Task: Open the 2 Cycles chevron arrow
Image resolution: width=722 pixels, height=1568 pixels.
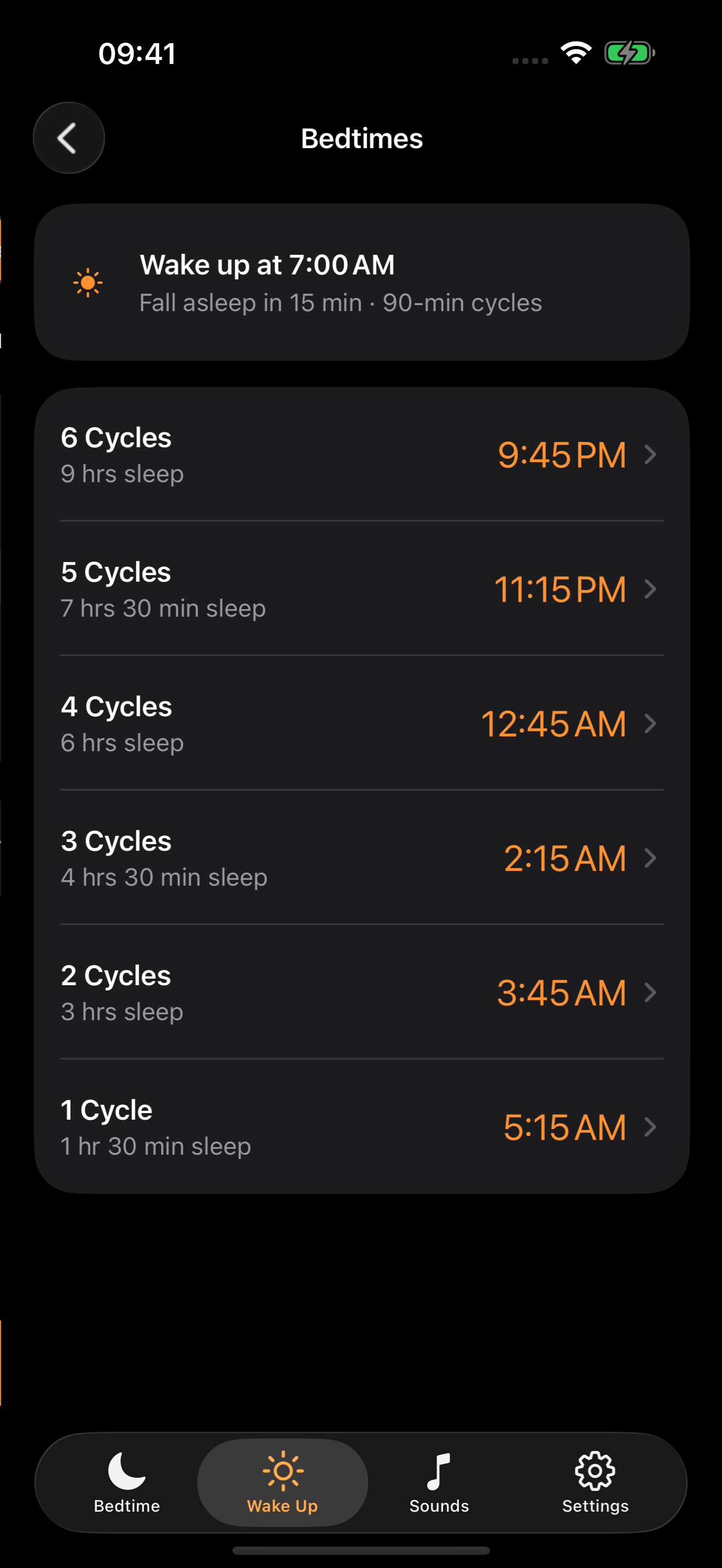Action: [x=650, y=992]
